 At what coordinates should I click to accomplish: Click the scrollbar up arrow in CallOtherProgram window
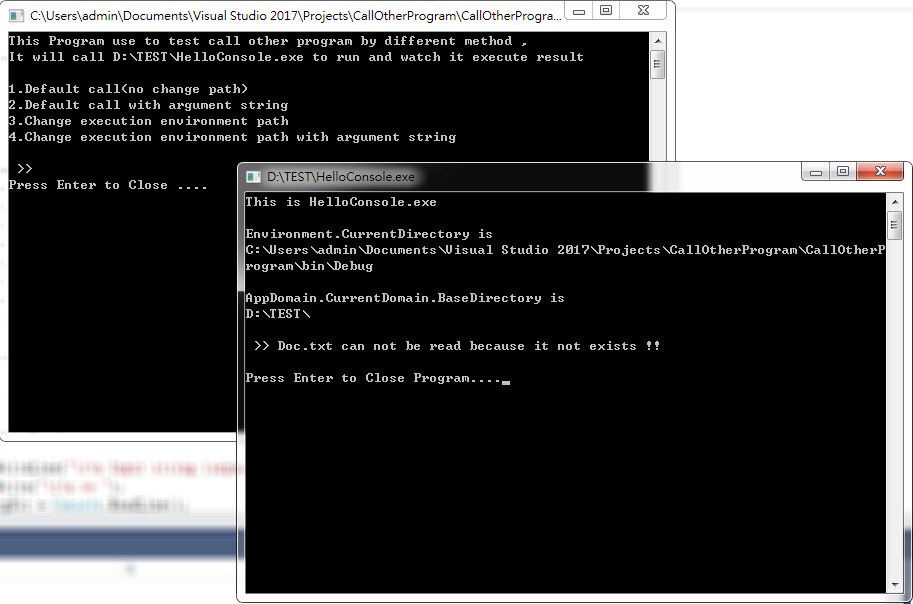point(658,40)
